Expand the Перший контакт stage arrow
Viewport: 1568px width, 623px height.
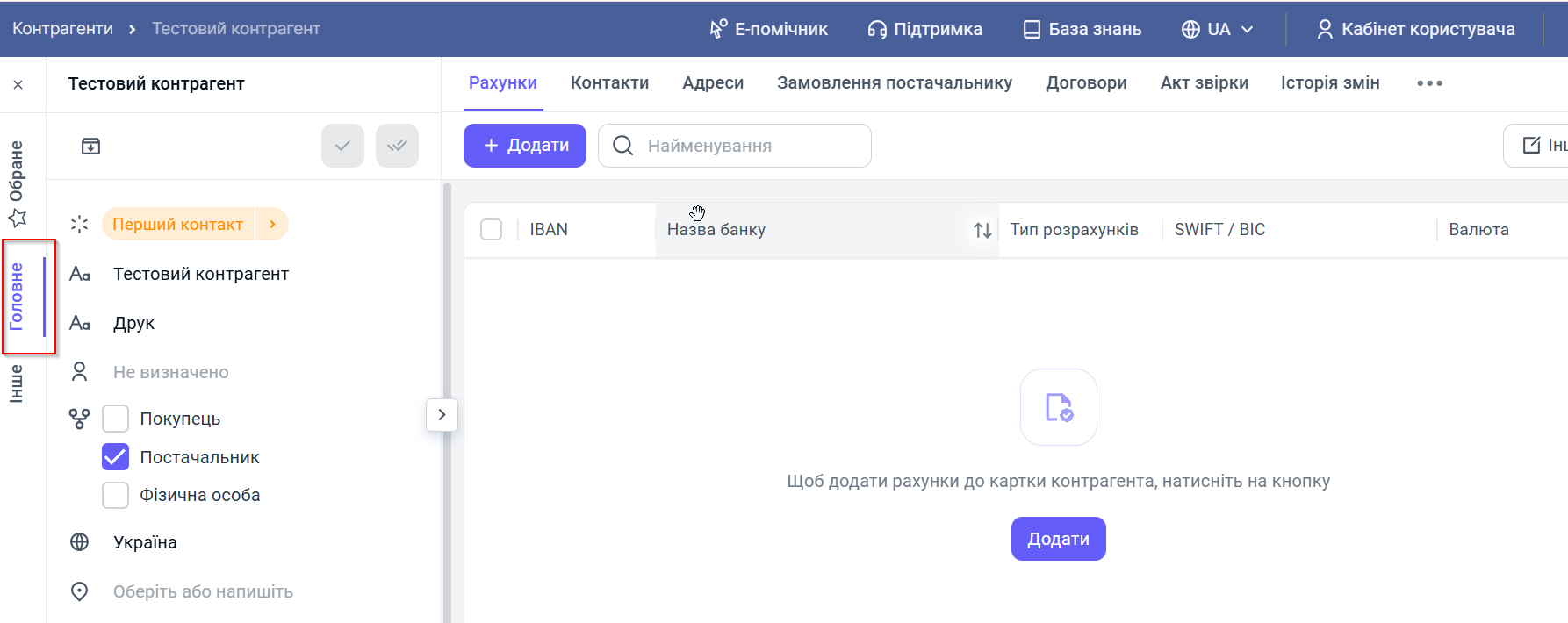273,225
